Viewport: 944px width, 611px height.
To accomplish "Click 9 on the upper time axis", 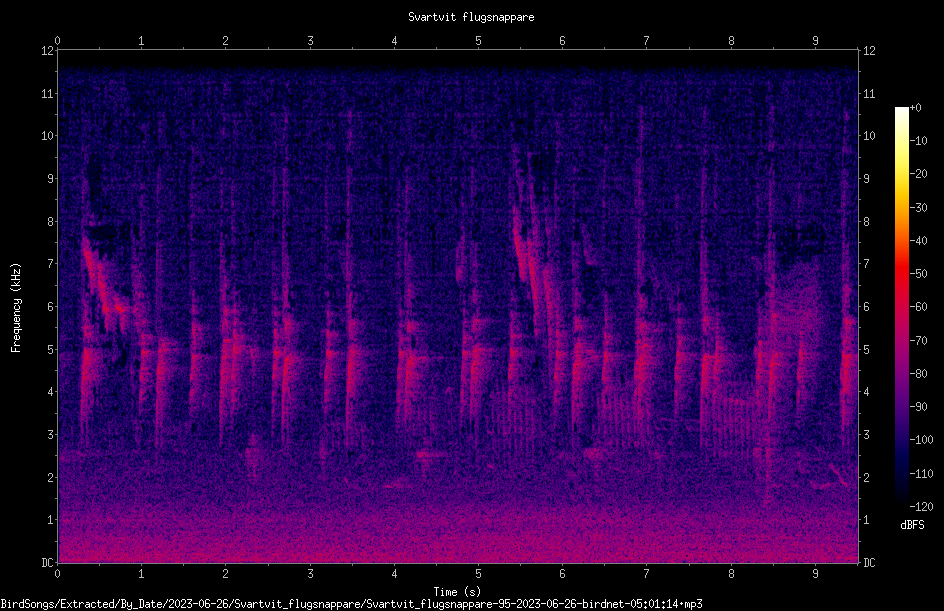I will pos(815,41).
